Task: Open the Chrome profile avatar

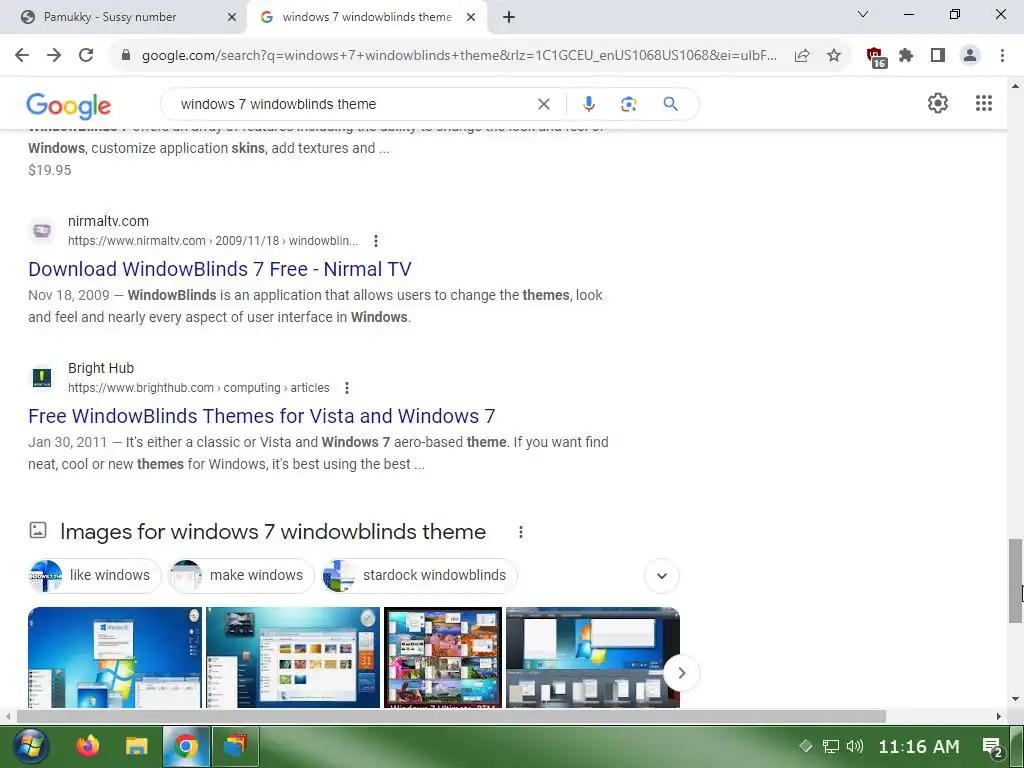Action: 970,56
